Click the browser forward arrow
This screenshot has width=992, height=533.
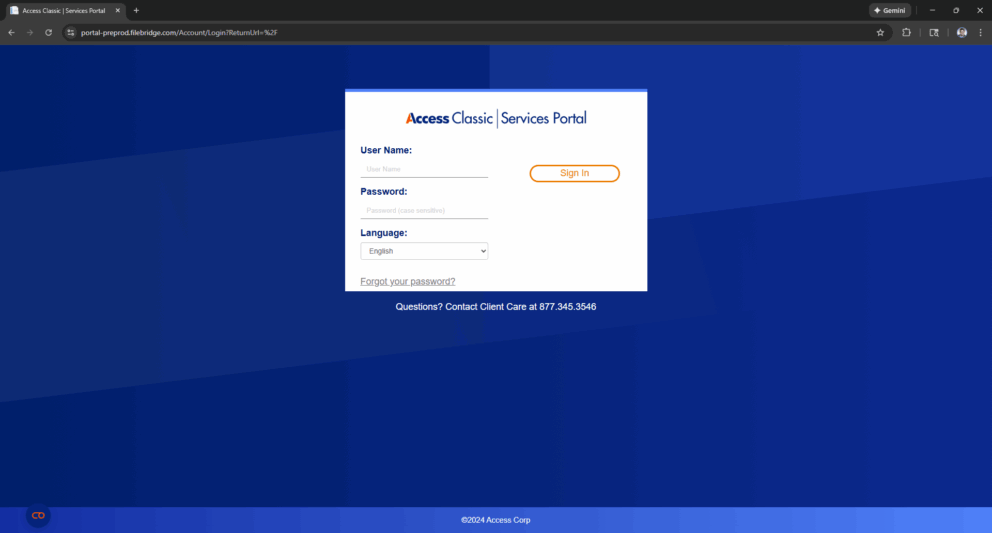(x=29, y=32)
